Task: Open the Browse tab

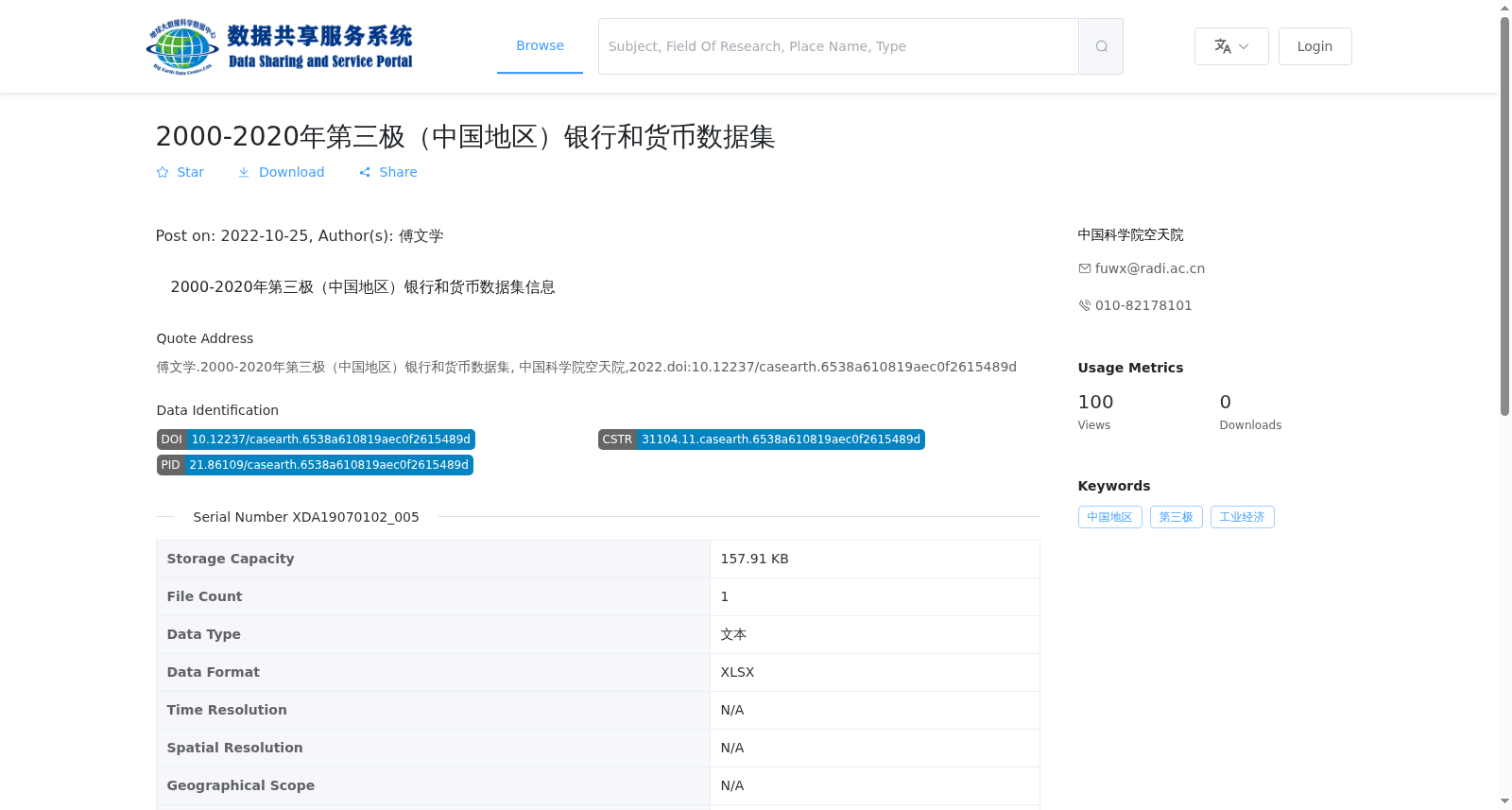Action: [x=540, y=45]
